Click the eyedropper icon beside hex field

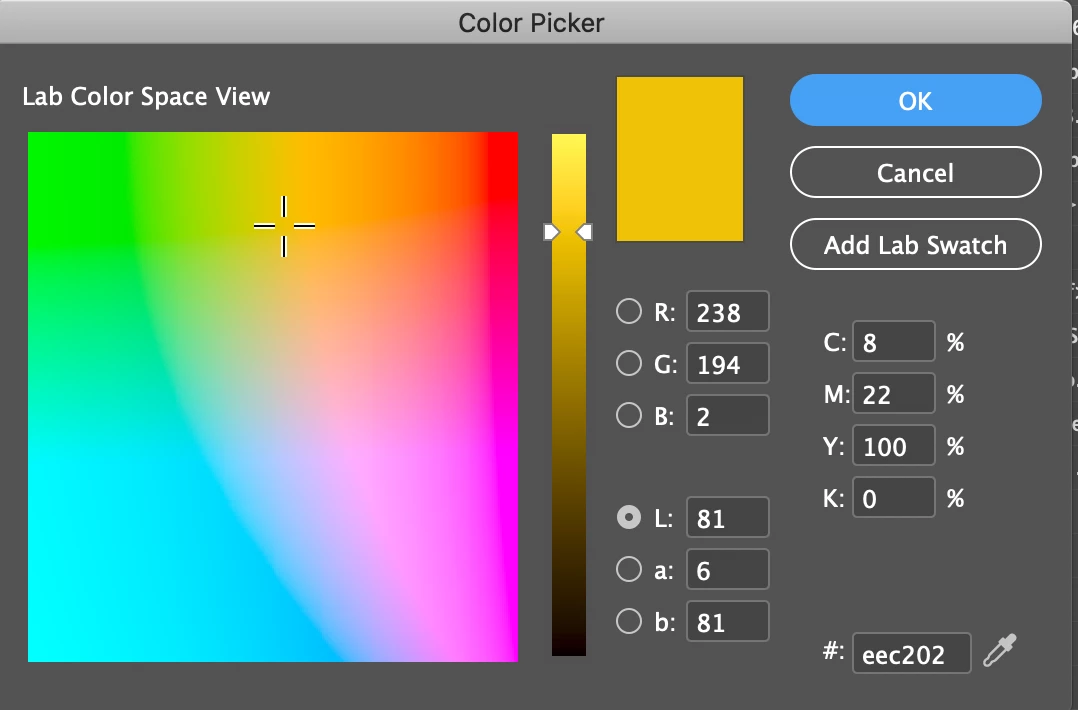[x=997, y=653]
